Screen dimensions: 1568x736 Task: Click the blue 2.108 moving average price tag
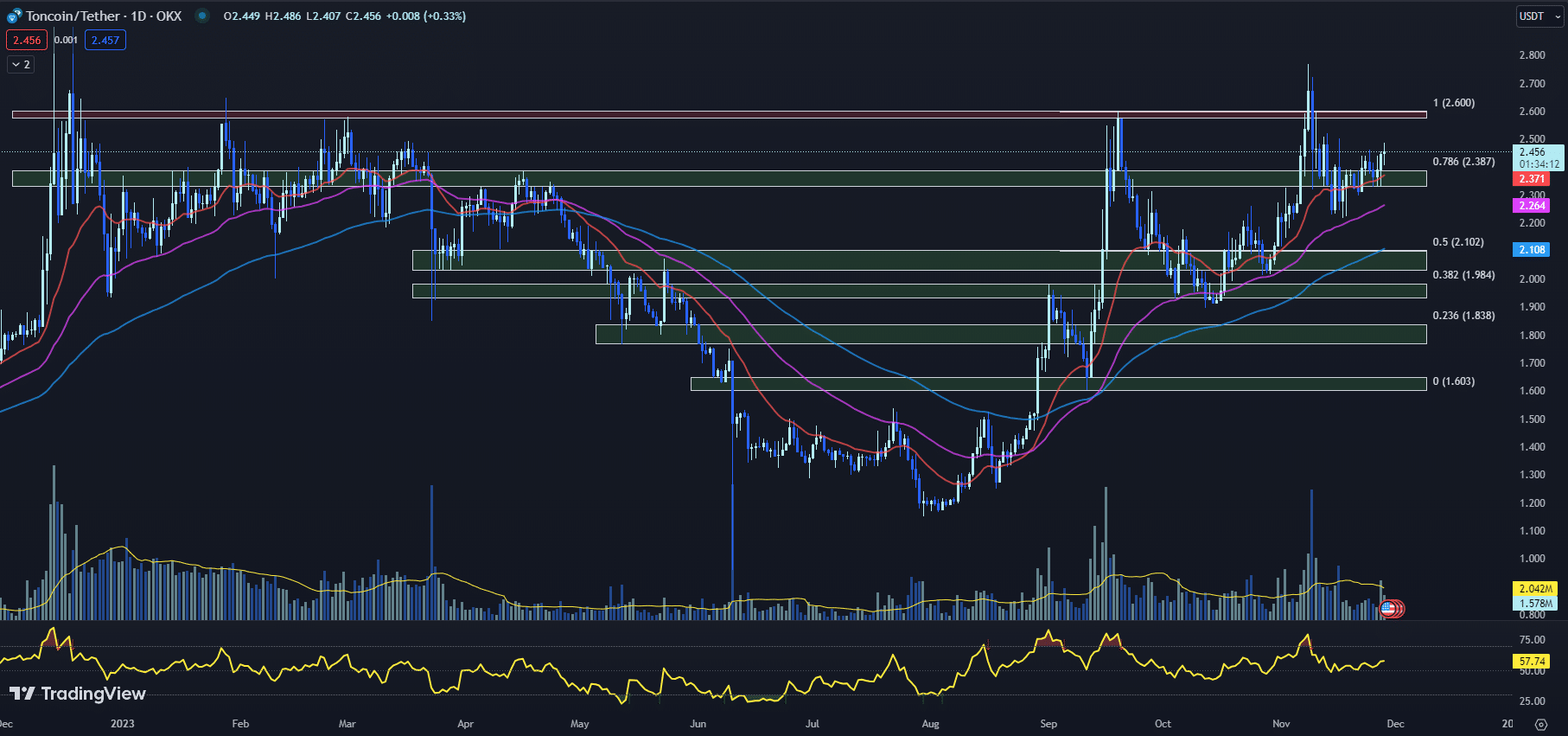click(x=1532, y=250)
